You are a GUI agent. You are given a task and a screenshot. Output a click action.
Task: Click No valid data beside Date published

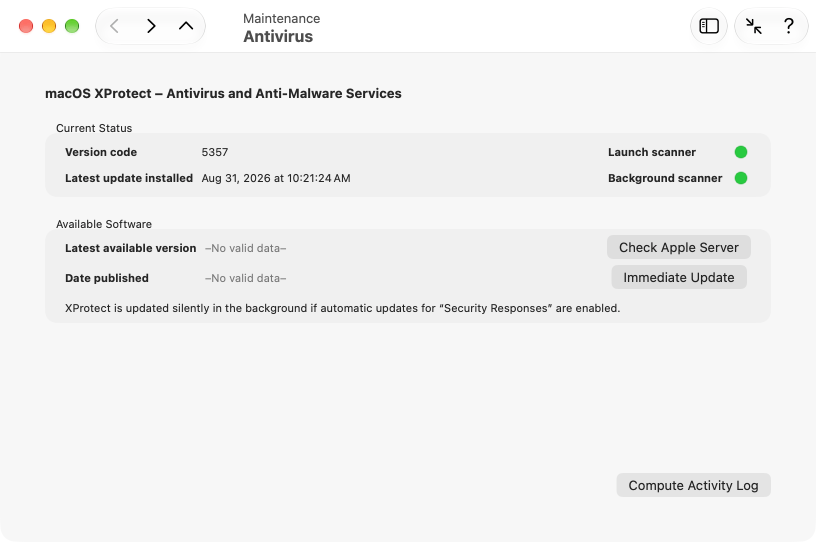(246, 278)
